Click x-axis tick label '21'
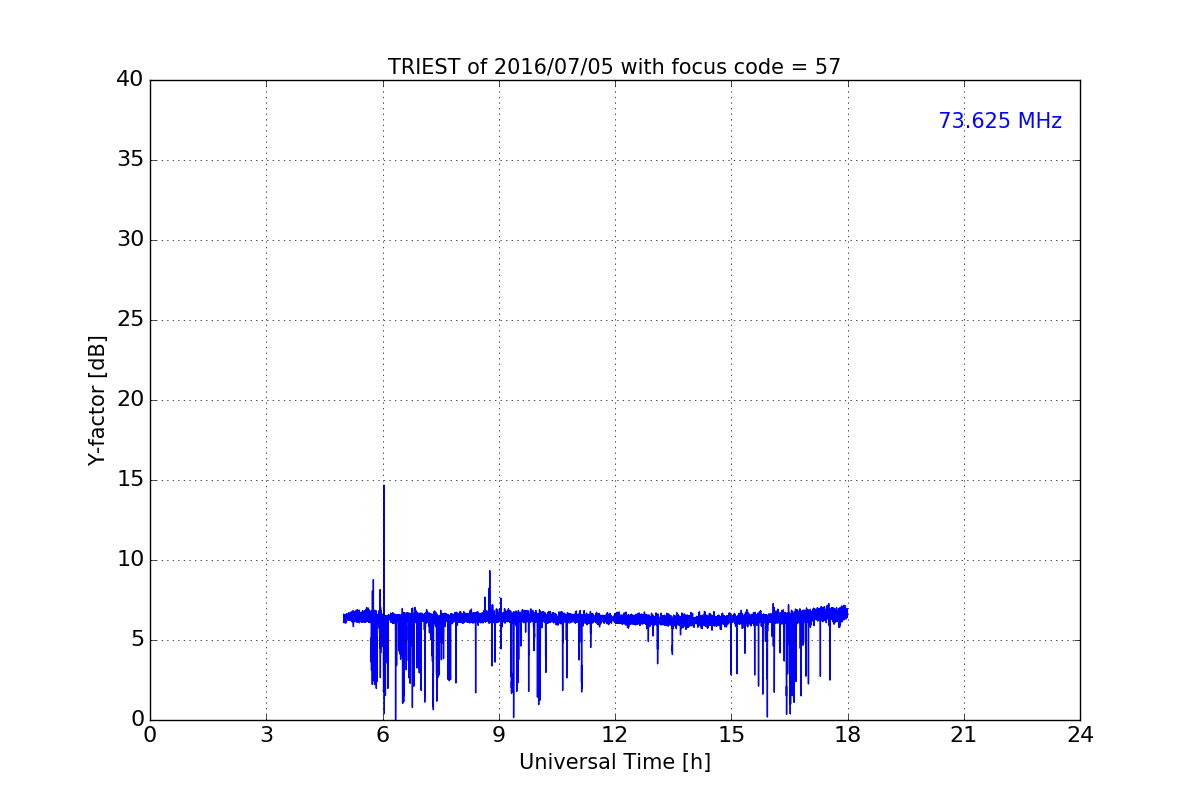This screenshot has height=800, width=1200. 964,735
